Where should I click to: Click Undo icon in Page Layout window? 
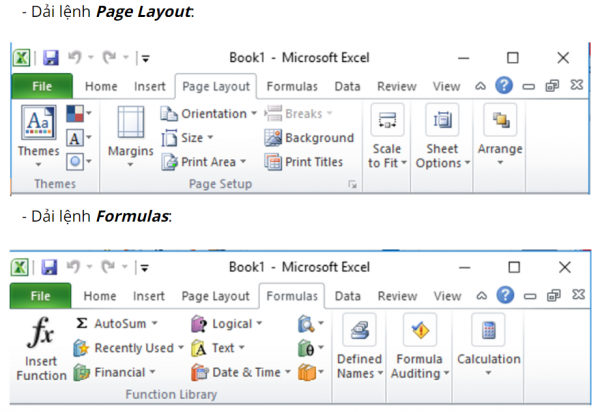(75, 58)
